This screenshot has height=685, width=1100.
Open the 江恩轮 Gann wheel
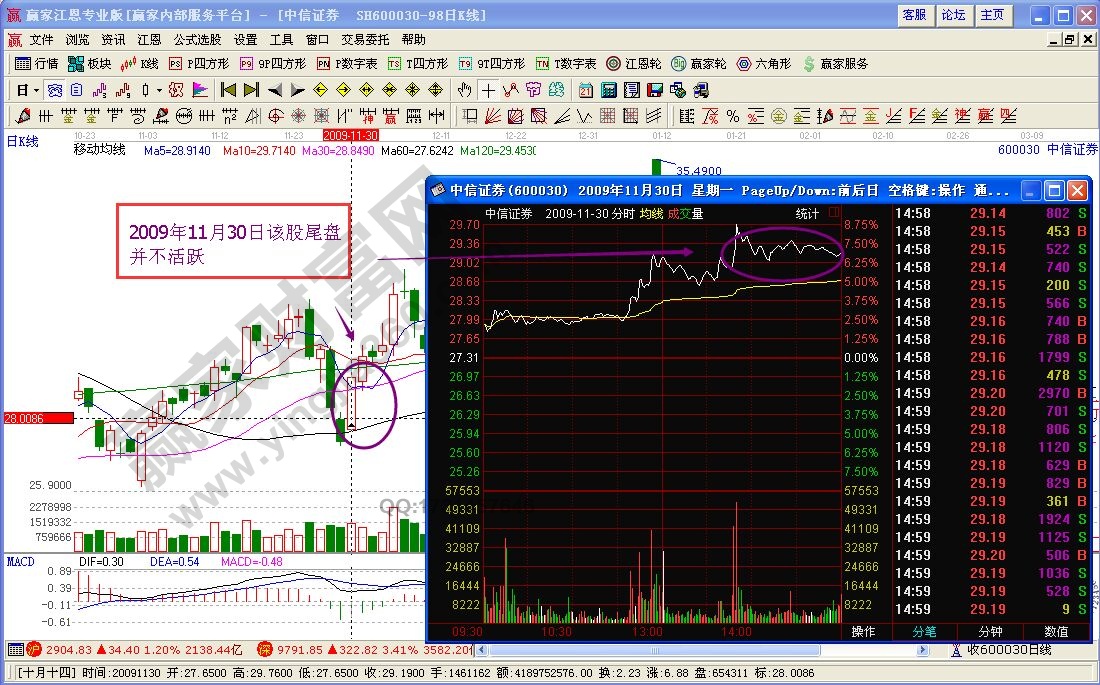(x=633, y=64)
